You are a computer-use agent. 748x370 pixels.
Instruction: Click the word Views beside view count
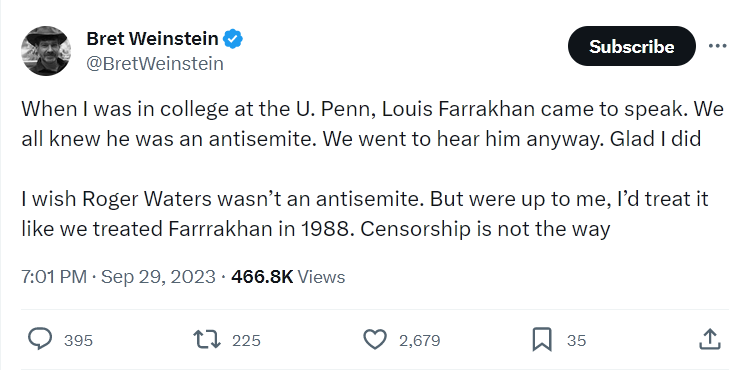coord(321,277)
